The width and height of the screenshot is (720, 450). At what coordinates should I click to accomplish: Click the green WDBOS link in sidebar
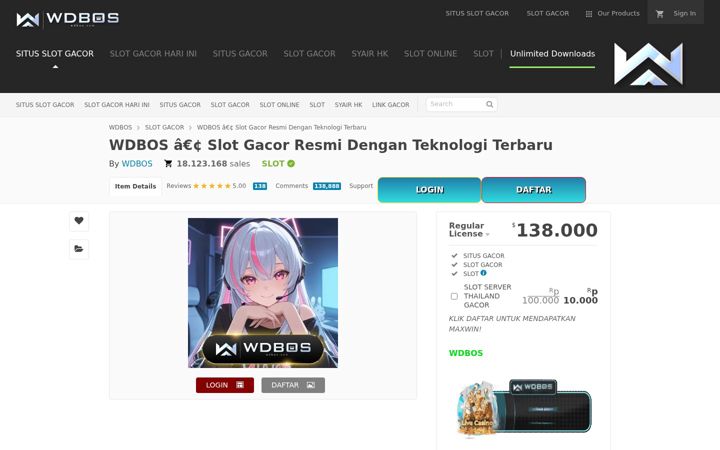pyautogui.click(x=466, y=353)
